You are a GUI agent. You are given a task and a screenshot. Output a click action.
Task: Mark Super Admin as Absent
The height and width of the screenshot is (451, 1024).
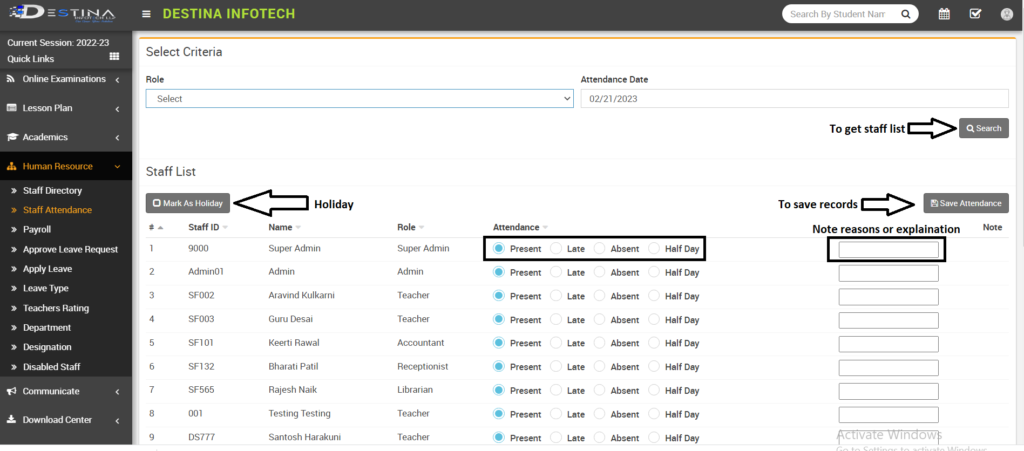[600, 248]
